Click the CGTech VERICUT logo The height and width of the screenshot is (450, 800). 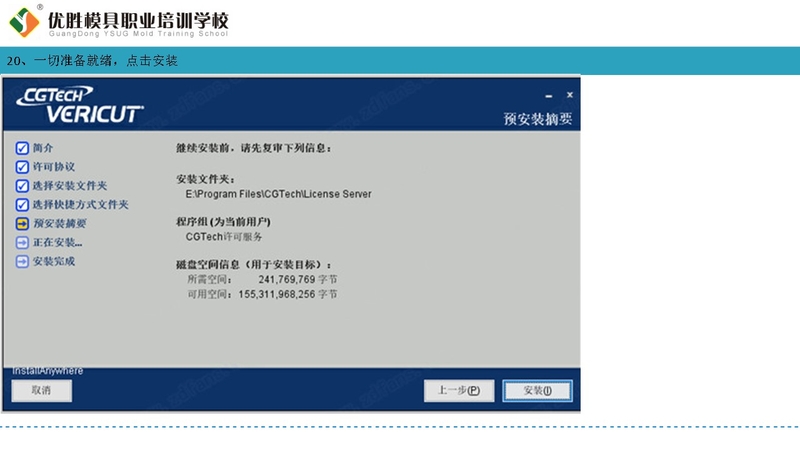(x=80, y=105)
